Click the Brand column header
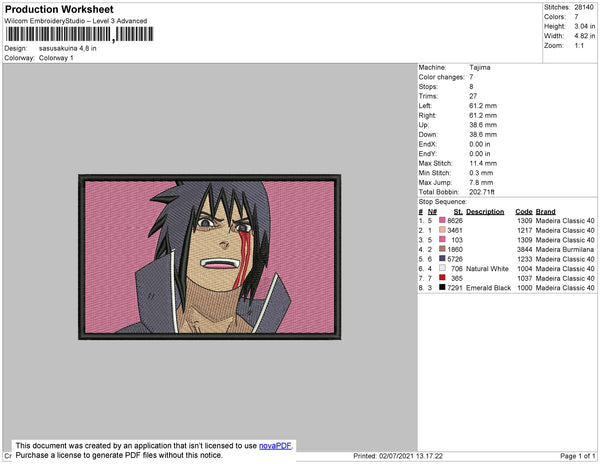600x464 pixels. [x=546, y=212]
